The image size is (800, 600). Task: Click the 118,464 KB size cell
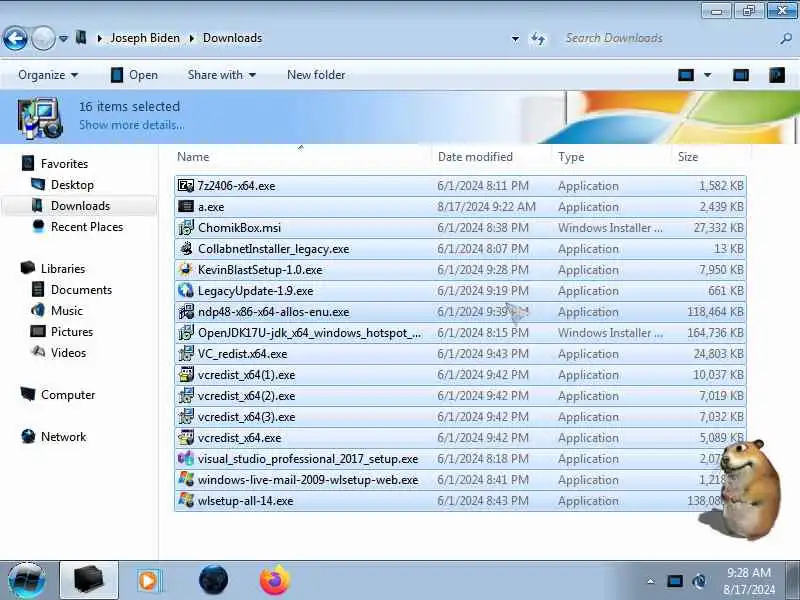click(x=715, y=312)
